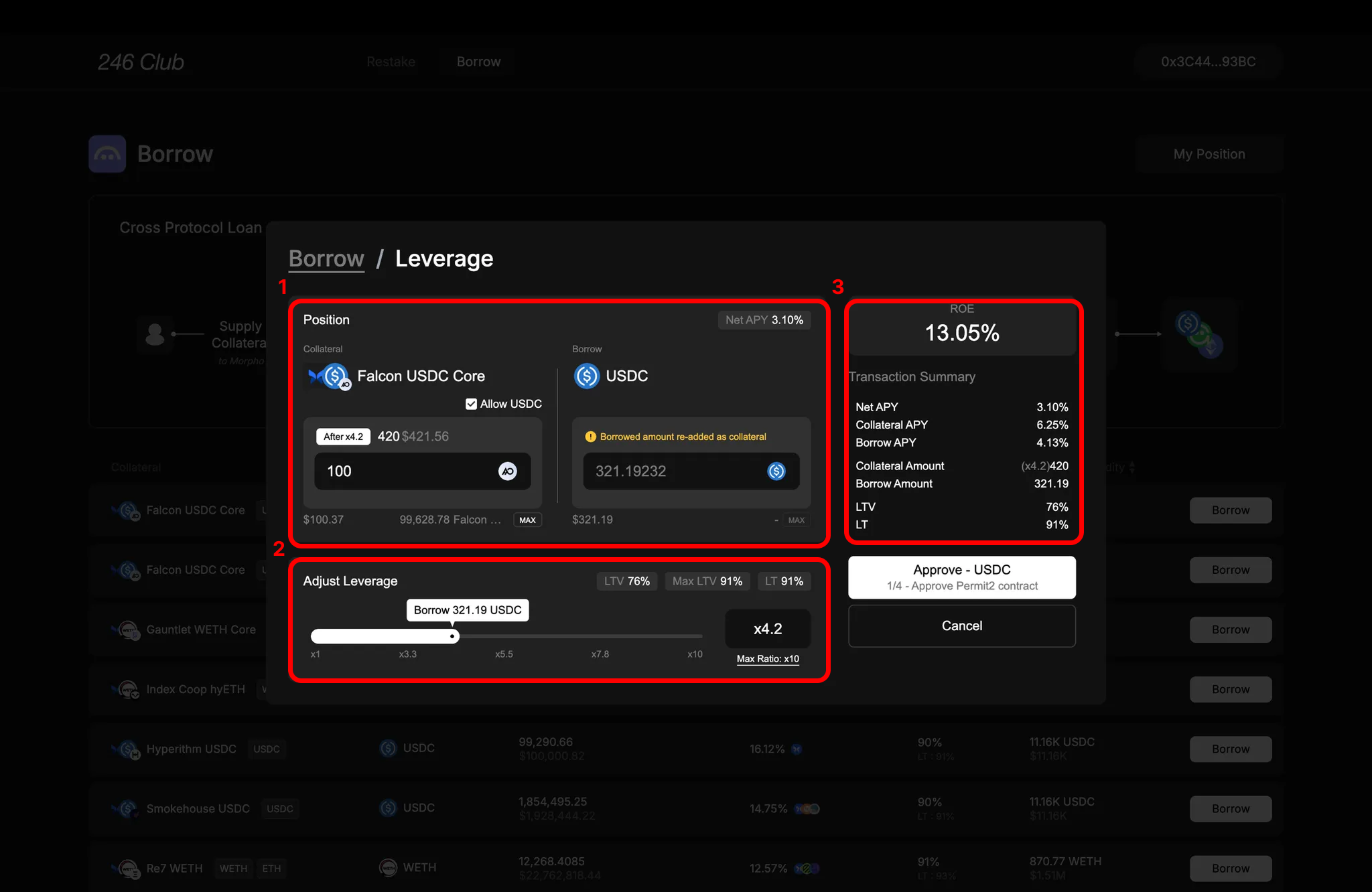This screenshot has height=892, width=1372.
Task: Click the Hyperithm USDC row APY icon
Action: pyautogui.click(x=797, y=749)
